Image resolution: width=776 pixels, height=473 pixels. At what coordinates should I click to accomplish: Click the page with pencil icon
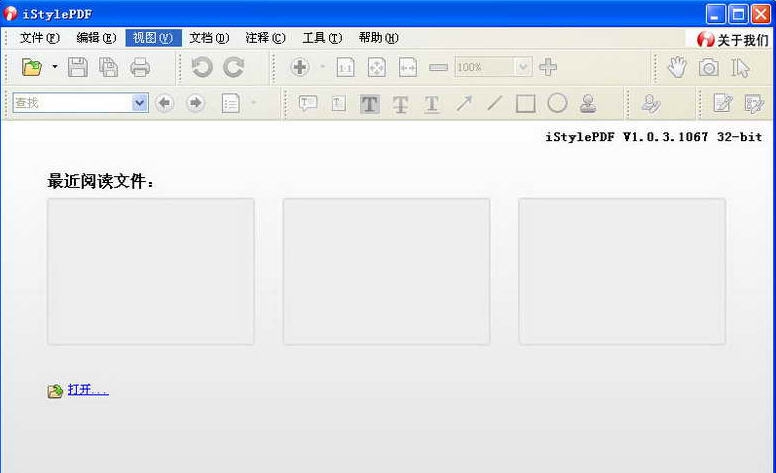[x=723, y=103]
